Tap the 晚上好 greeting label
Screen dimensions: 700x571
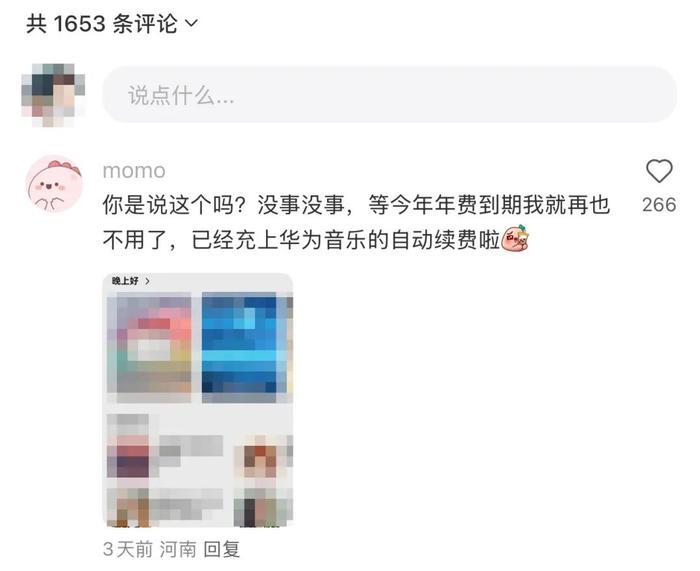tap(125, 281)
